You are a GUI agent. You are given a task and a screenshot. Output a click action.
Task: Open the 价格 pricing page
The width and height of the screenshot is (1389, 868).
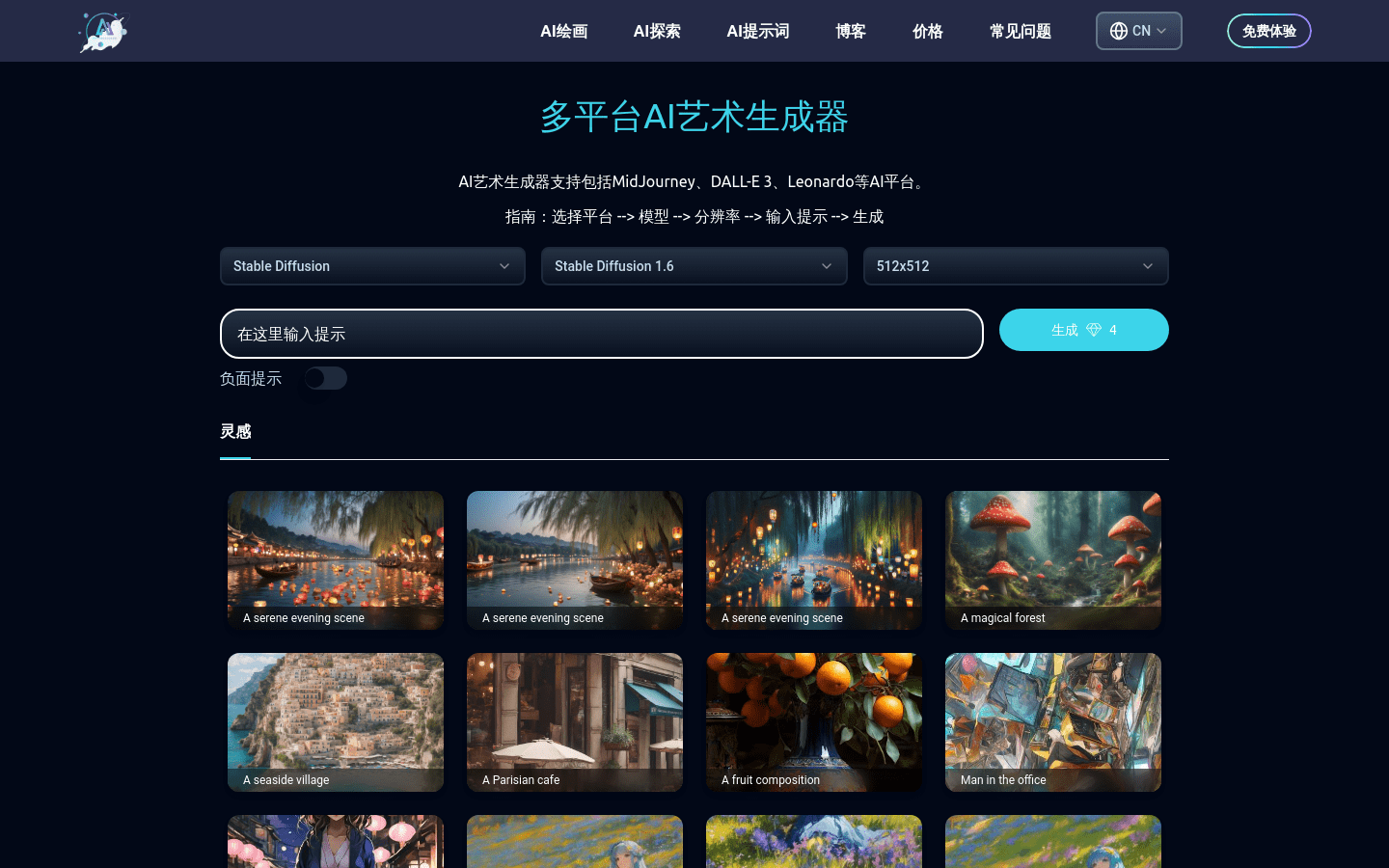click(x=928, y=31)
